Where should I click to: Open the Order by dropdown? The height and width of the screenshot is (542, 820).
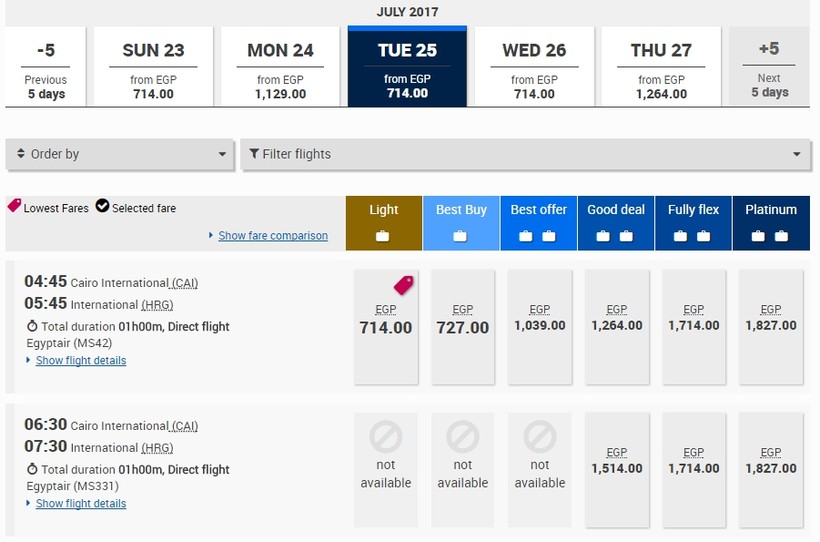click(x=120, y=154)
